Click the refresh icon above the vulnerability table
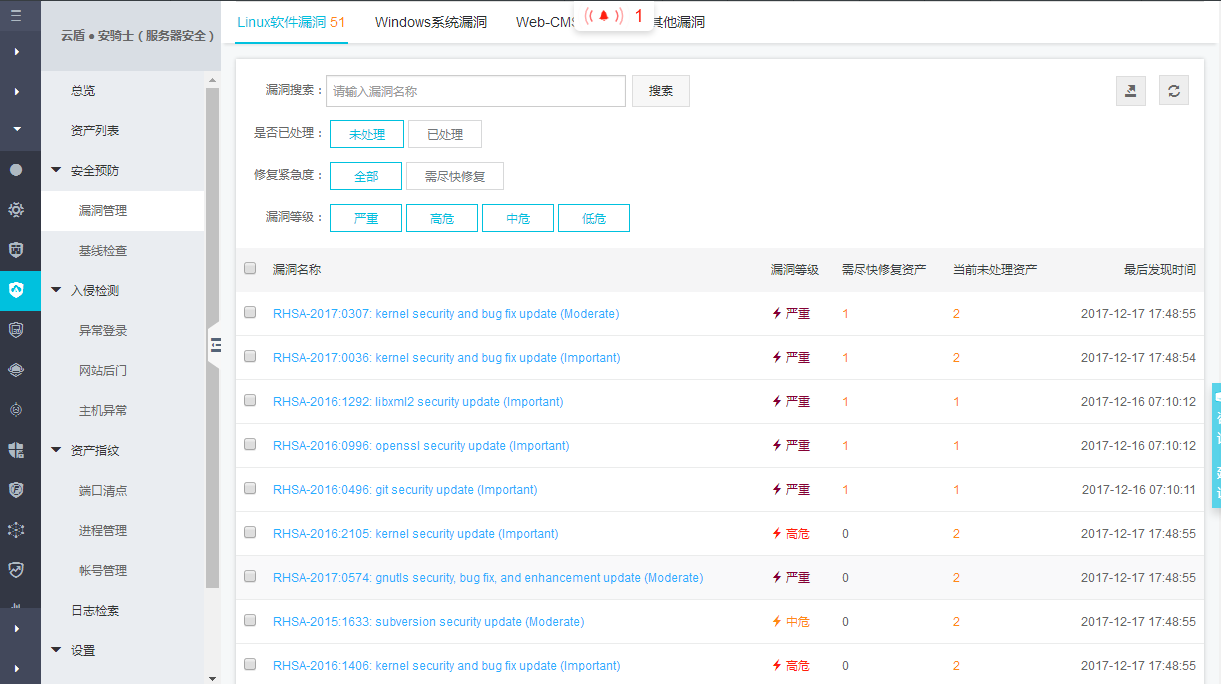The height and width of the screenshot is (684, 1221). 1174,90
